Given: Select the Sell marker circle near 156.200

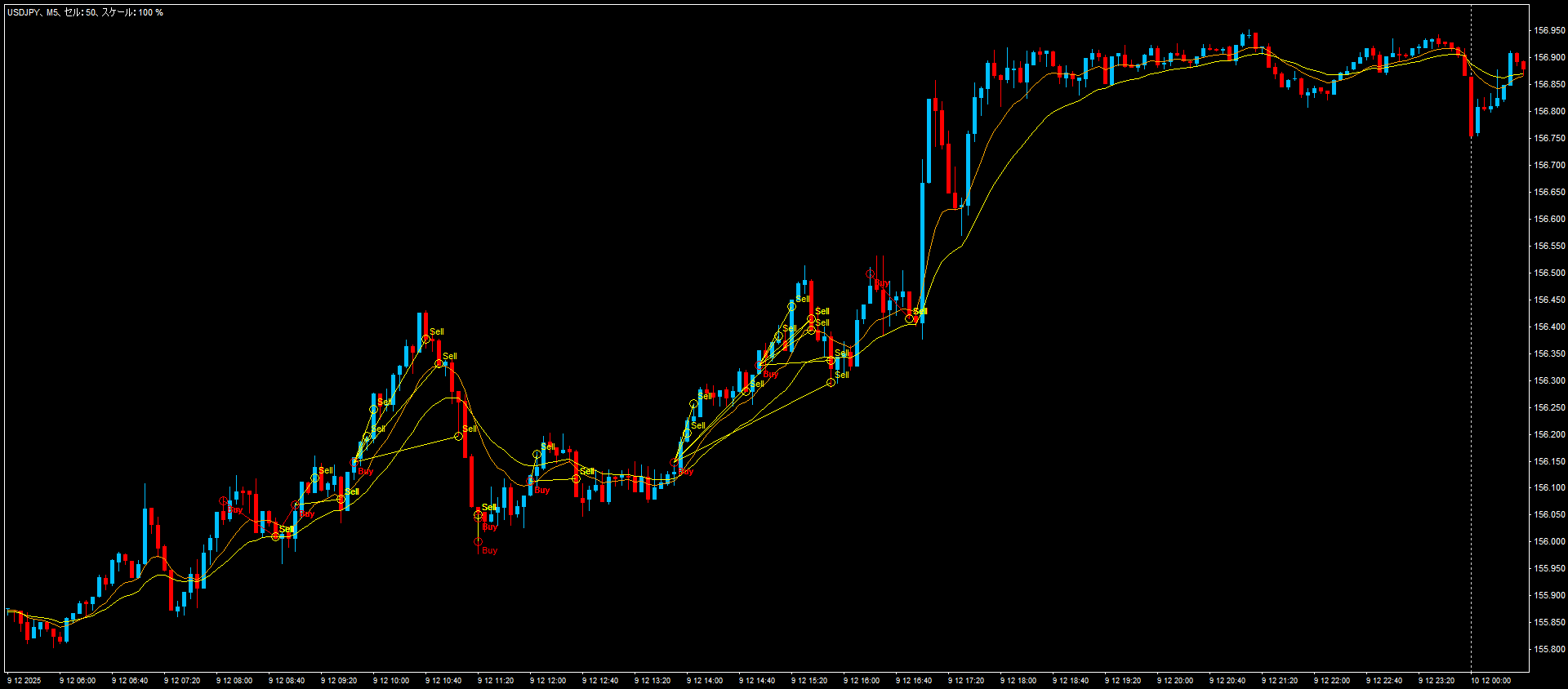Looking at the screenshot, I should coord(459,437).
